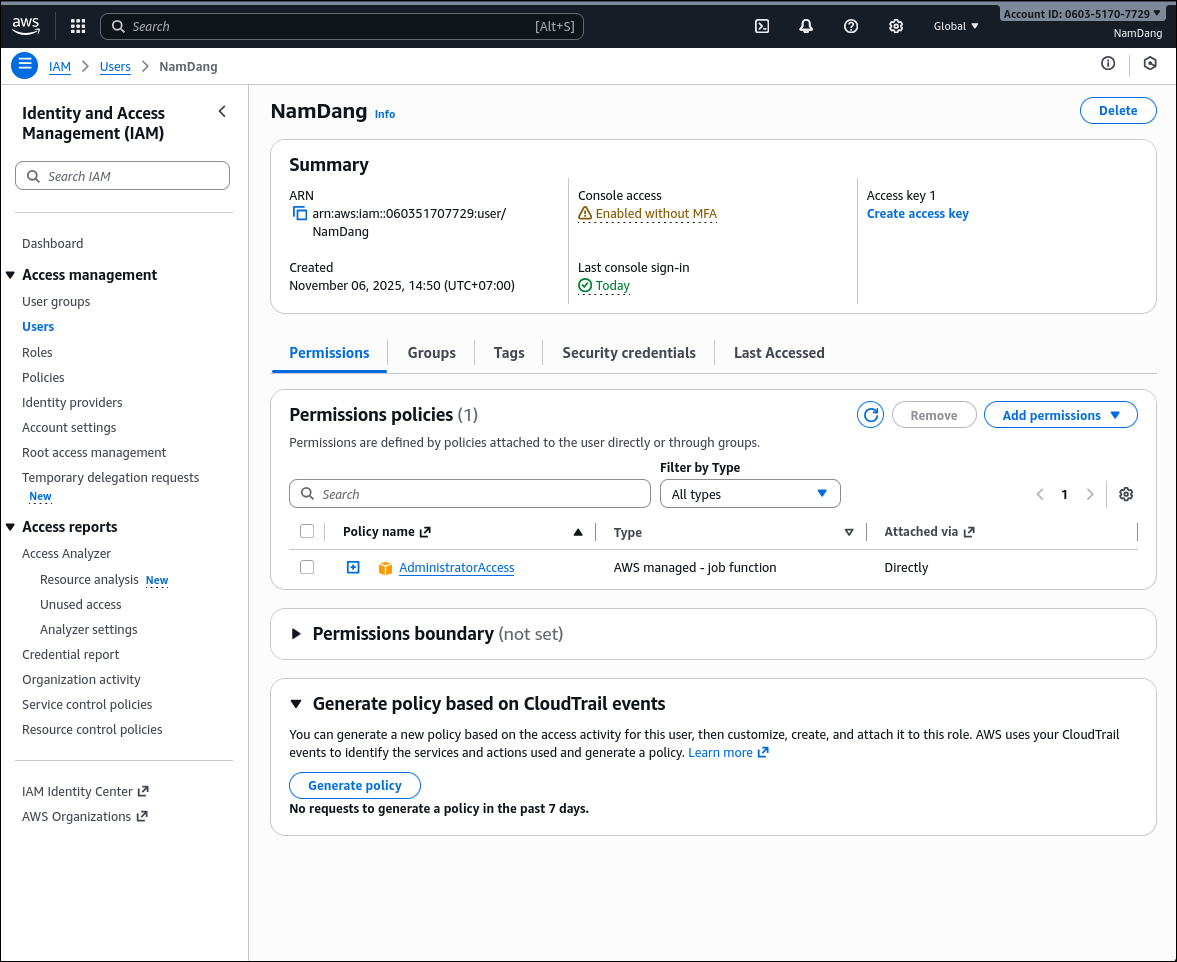
Task: Refresh the permissions policies list
Action: pos(871,415)
